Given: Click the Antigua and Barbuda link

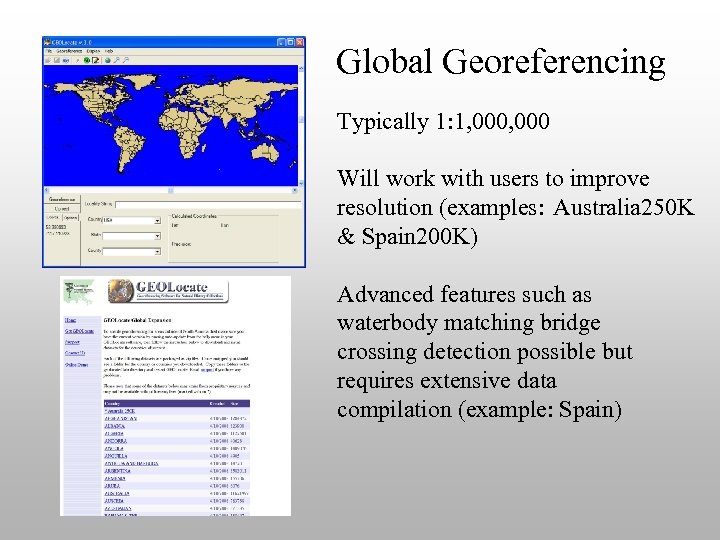Looking at the screenshot, I should click(x=131, y=463).
